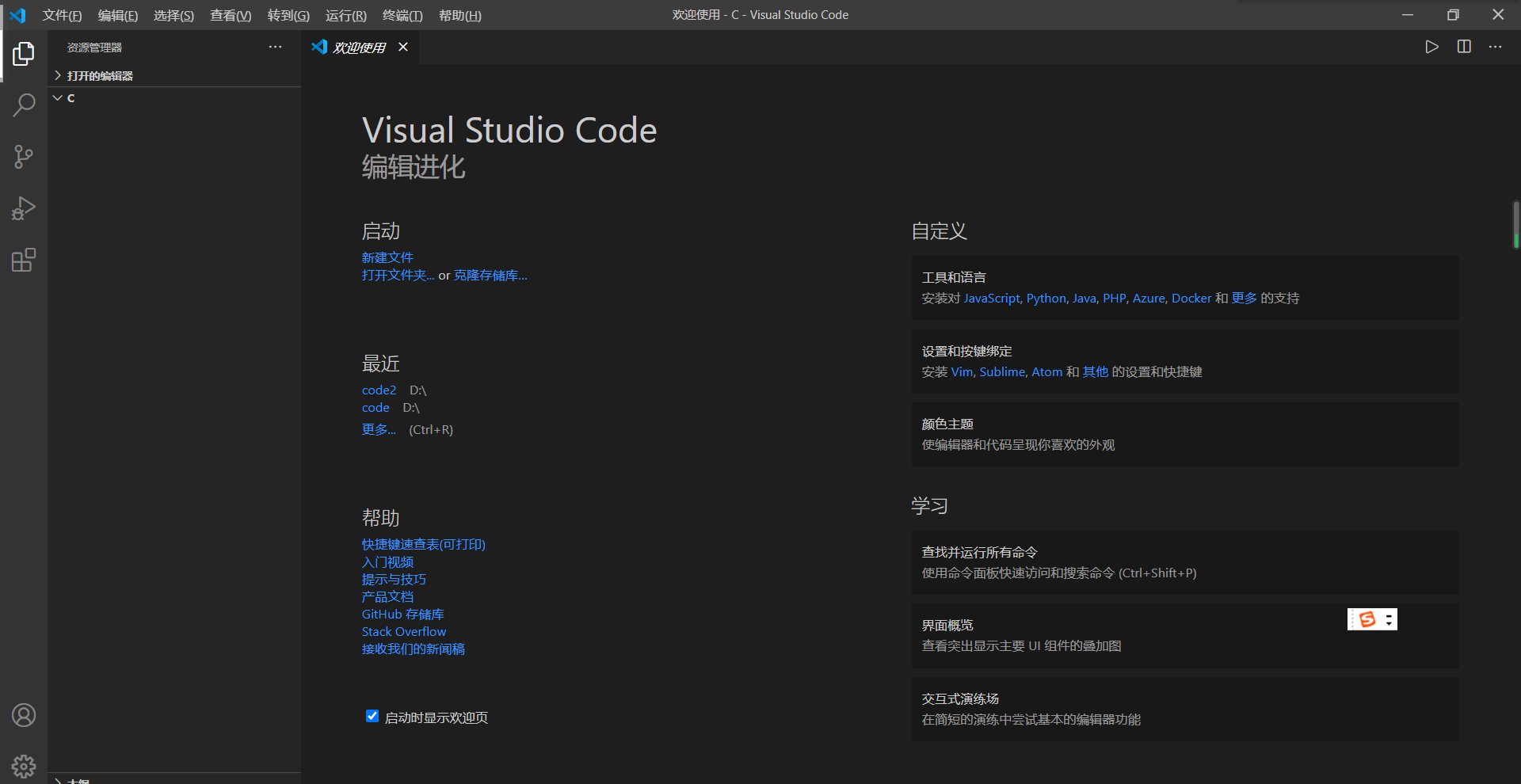Open the 帮助(H) menu
The height and width of the screenshot is (784, 1521).
(460, 15)
